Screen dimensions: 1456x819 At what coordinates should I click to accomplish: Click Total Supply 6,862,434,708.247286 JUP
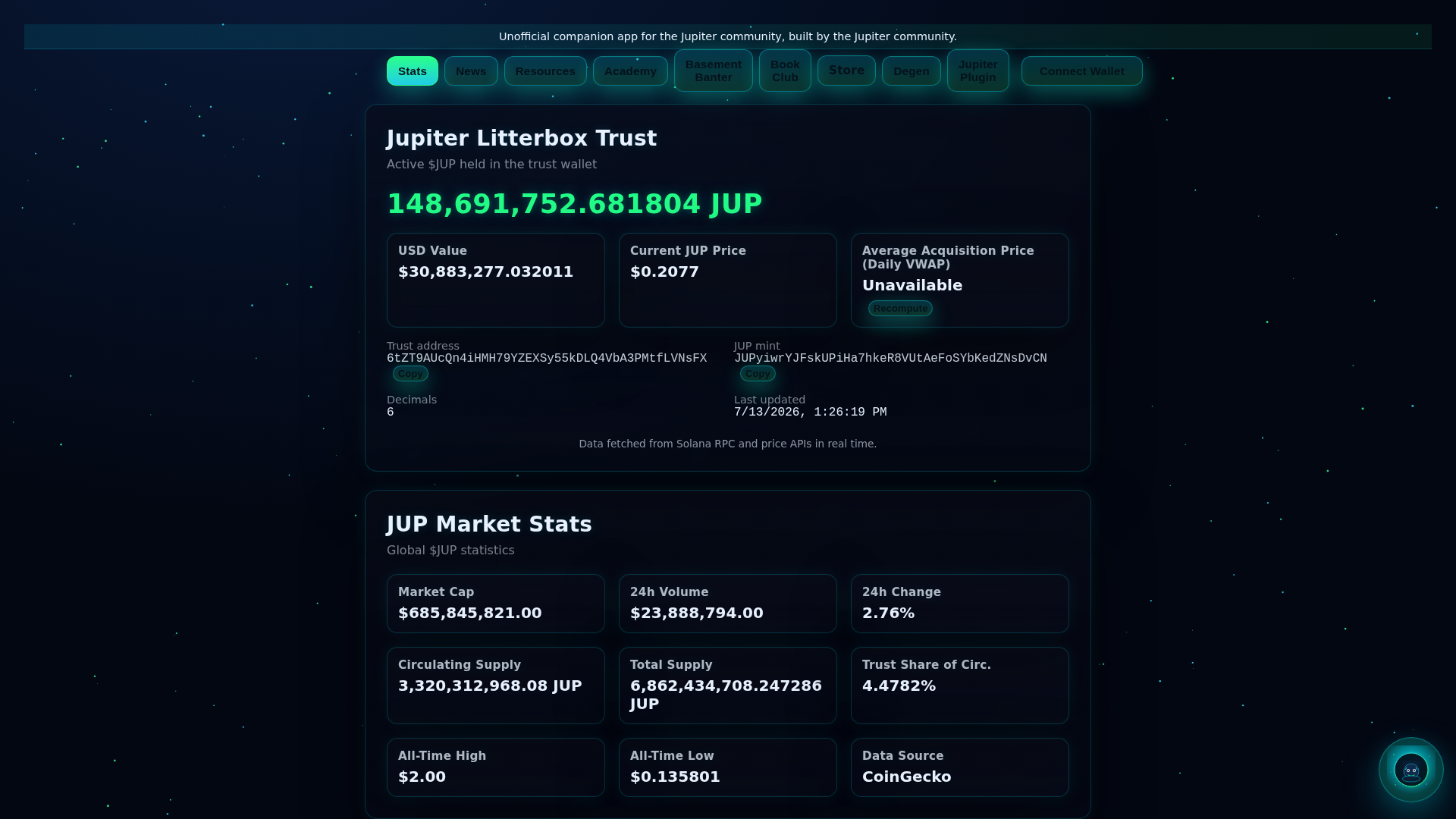pos(726,695)
